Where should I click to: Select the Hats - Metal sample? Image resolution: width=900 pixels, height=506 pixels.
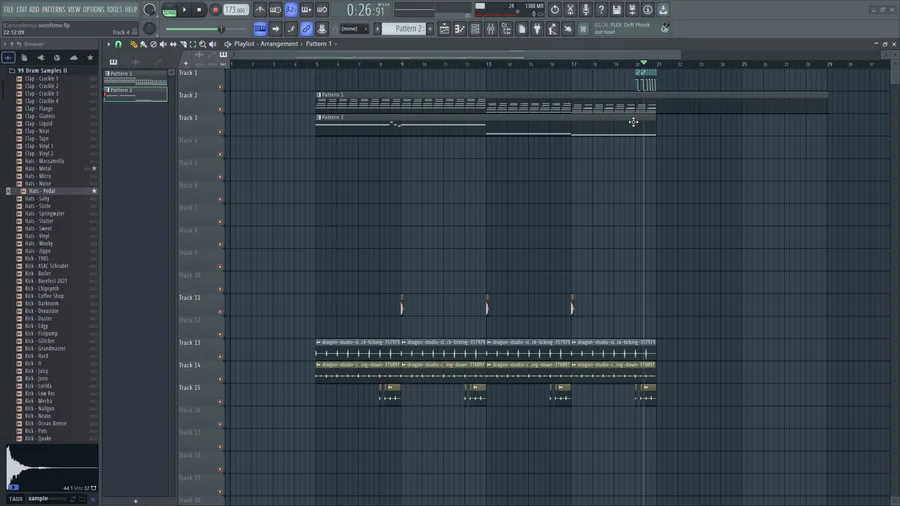click(38, 169)
